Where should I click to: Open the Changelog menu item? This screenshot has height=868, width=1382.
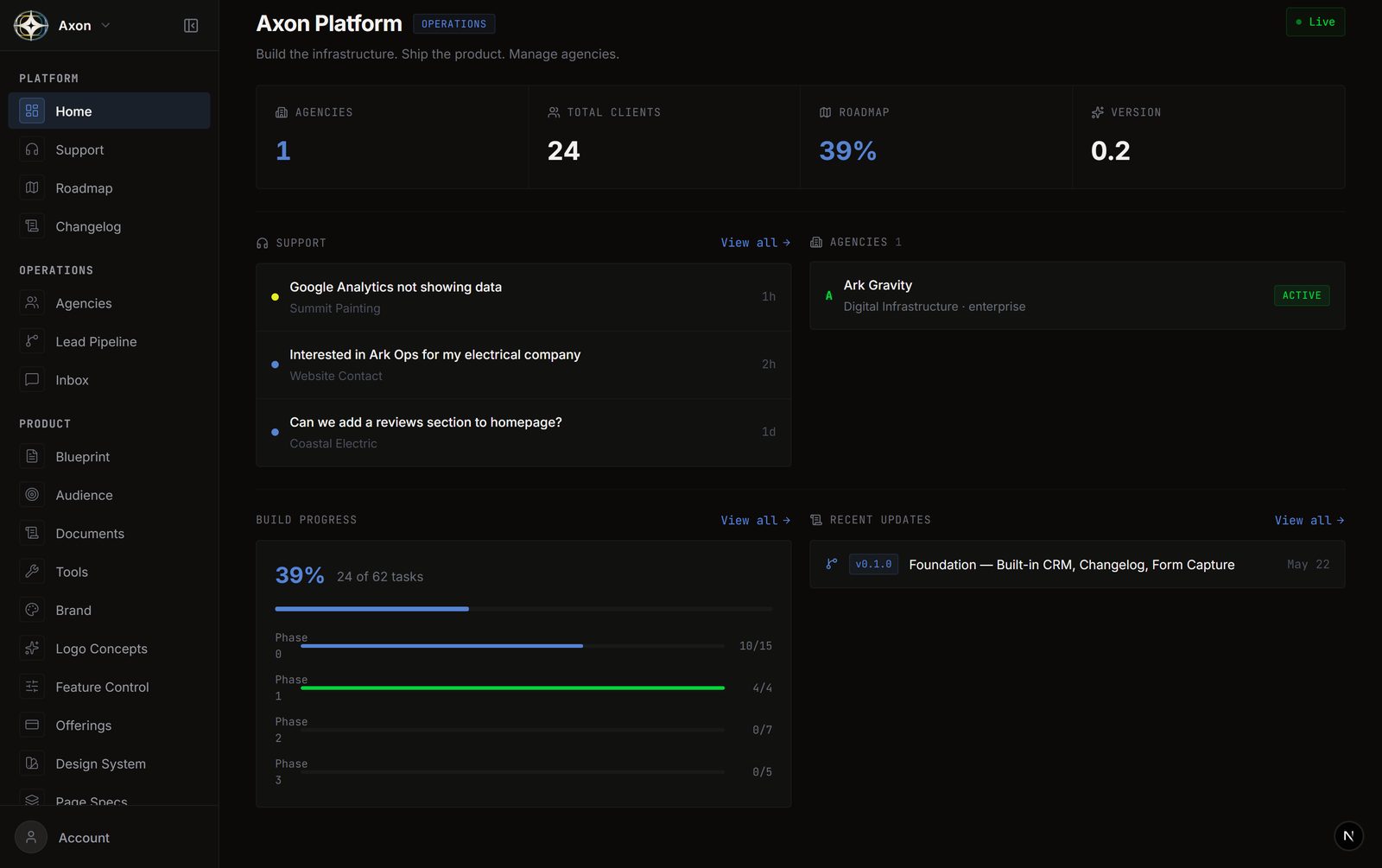pos(109,226)
